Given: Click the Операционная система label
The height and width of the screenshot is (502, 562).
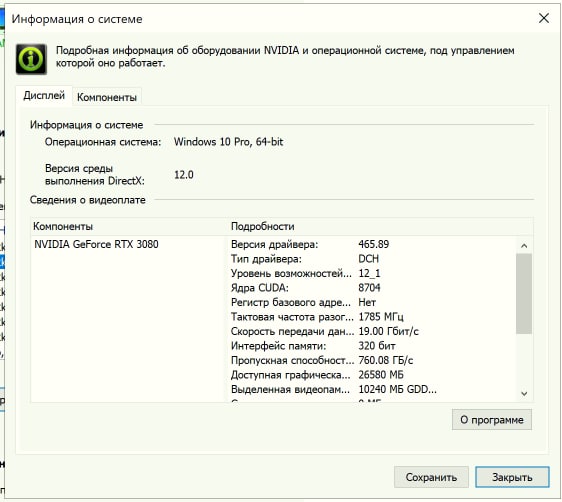Looking at the screenshot, I should coord(103,142).
